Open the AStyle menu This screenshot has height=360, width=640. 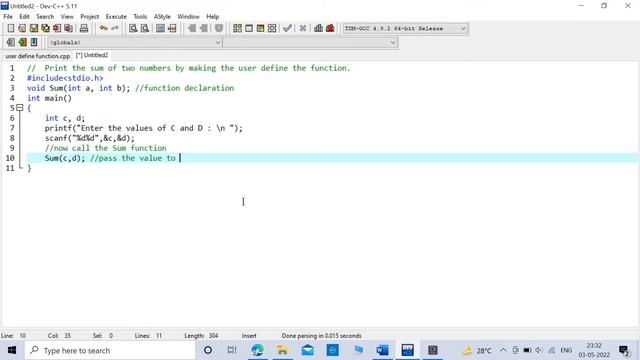pyautogui.click(x=162, y=17)
